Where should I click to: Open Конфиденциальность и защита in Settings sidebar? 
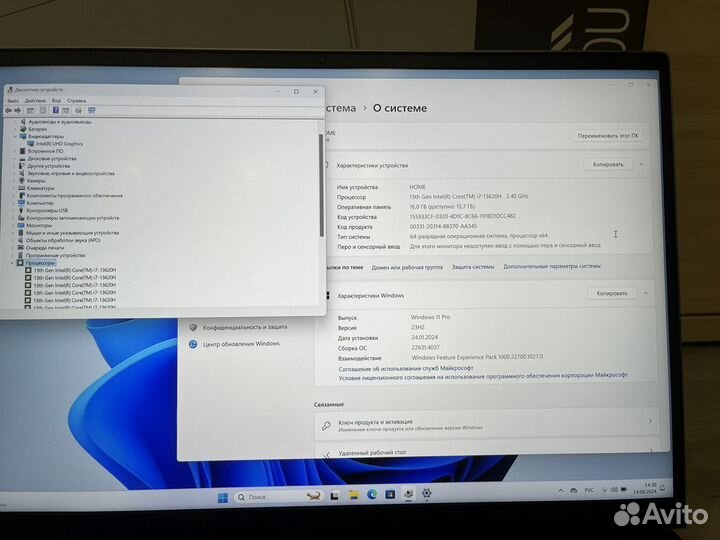(238, 327)
